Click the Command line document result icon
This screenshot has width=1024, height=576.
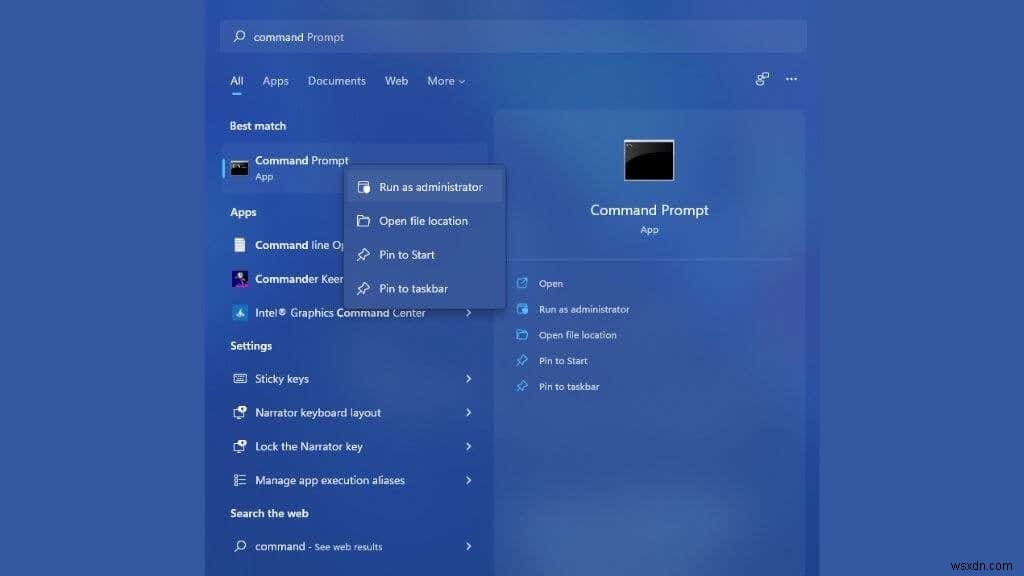(240, 244)
